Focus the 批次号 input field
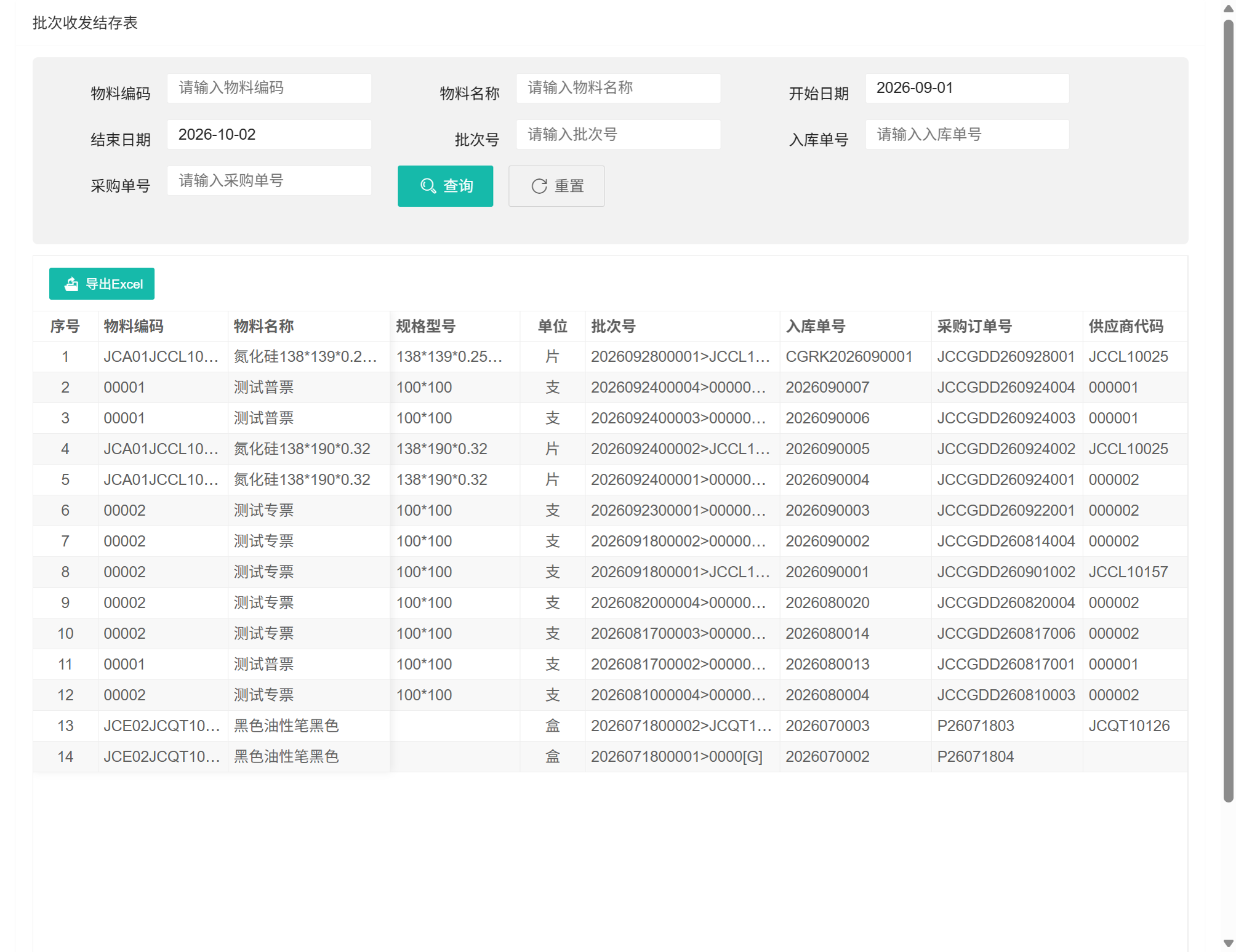 pos(618,135)
